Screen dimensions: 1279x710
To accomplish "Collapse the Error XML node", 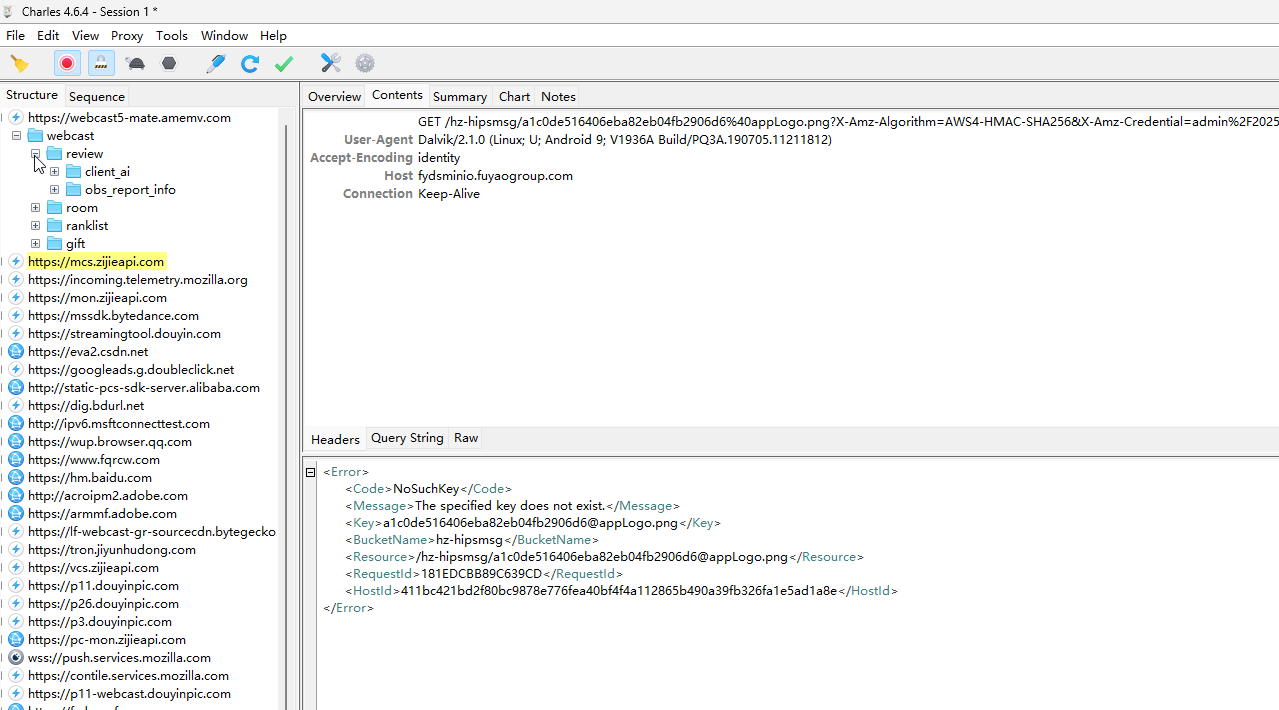I will (311, 472).
